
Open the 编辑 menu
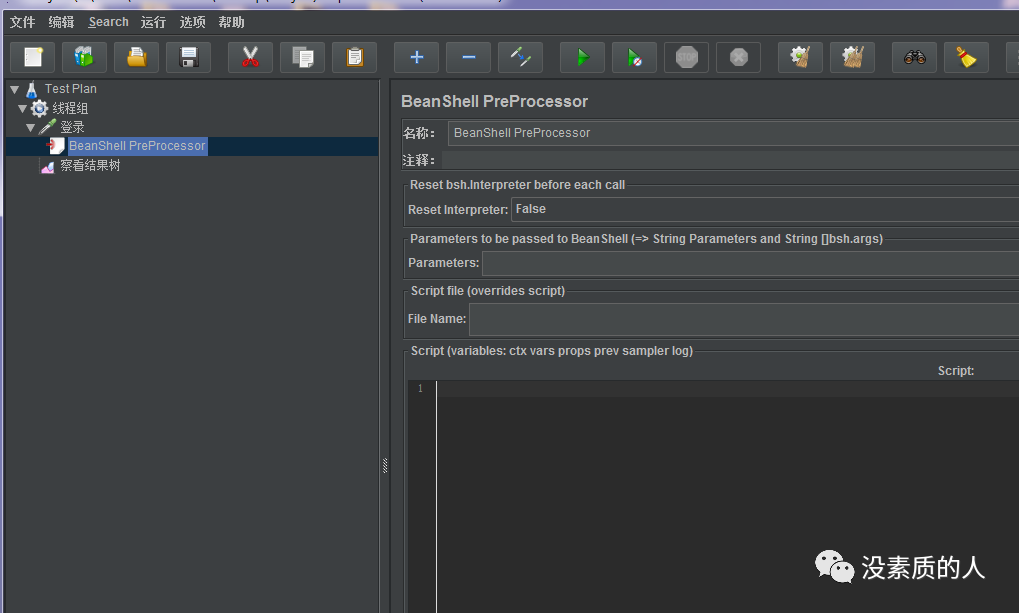pos(61,22)
